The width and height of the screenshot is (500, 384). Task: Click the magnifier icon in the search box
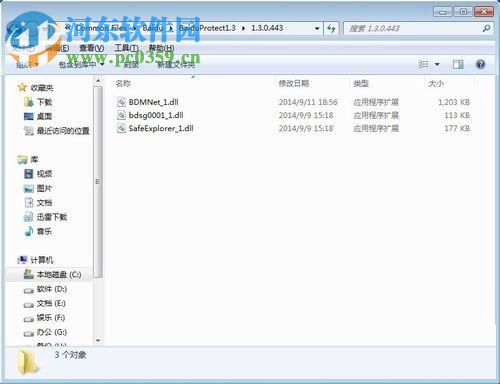click(x=486, y=29)
